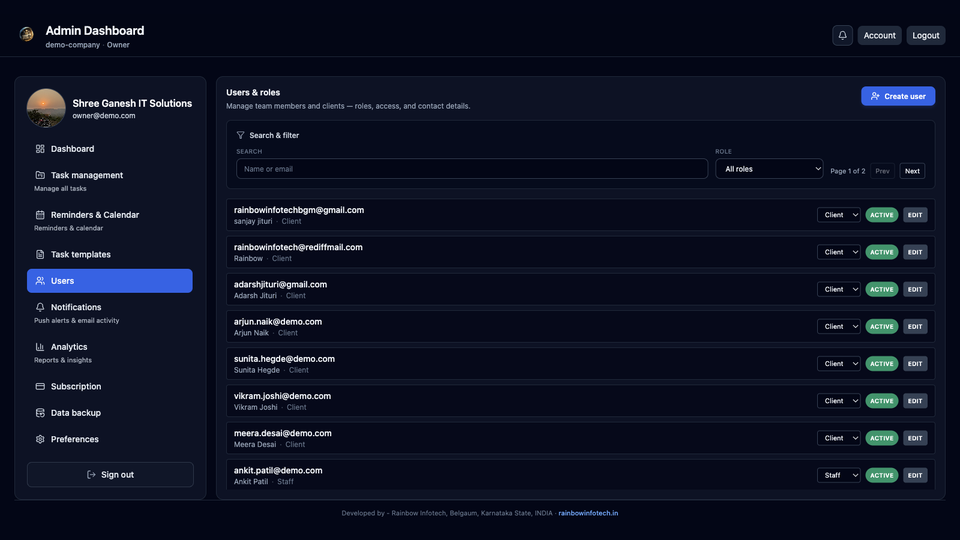Viewport: 960px width, 540px height.
Task: Open role dropdown for arjun.naik@demo.com
Action: tap(839, 326)
